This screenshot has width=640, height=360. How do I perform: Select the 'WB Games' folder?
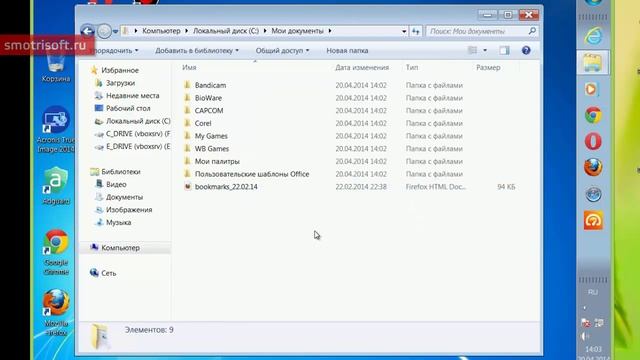click(211, 149)
